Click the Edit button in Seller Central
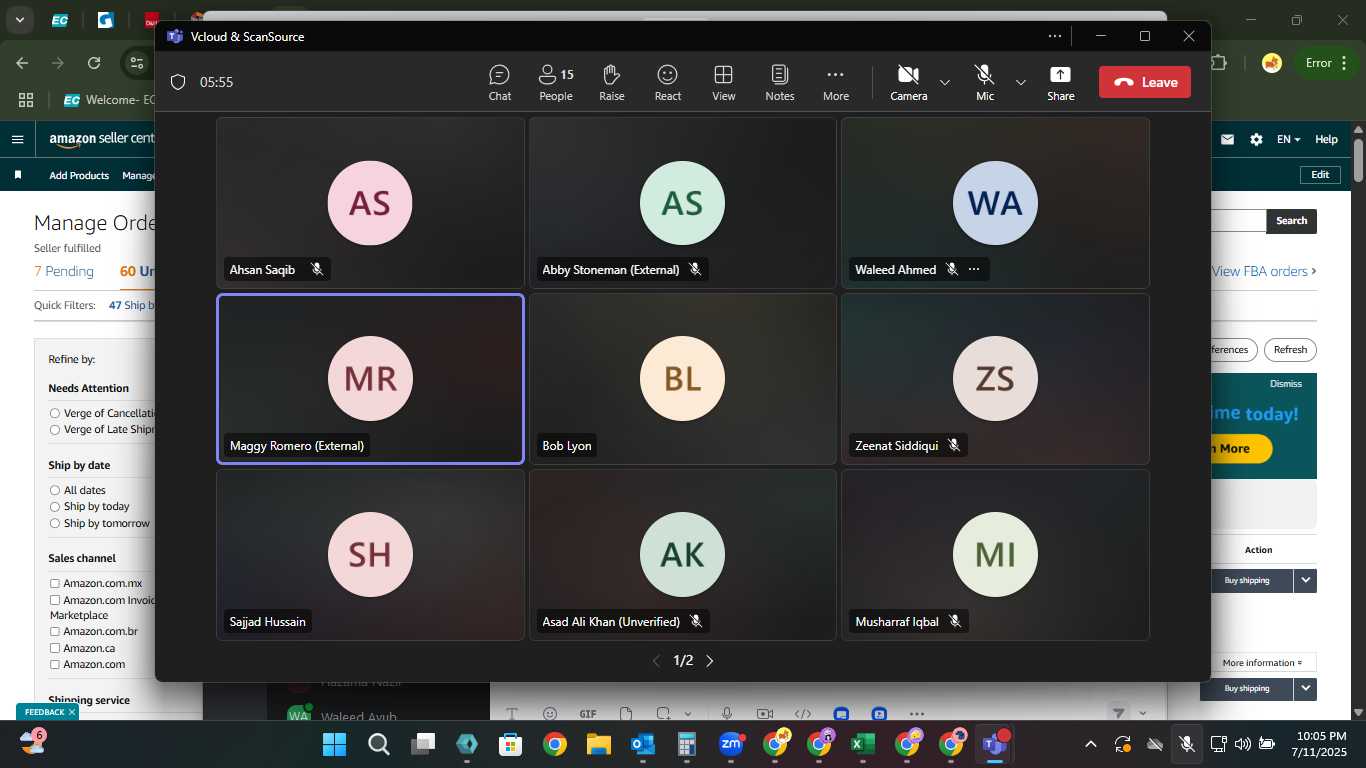The image size is (1366, 768). coord(1320,175)
